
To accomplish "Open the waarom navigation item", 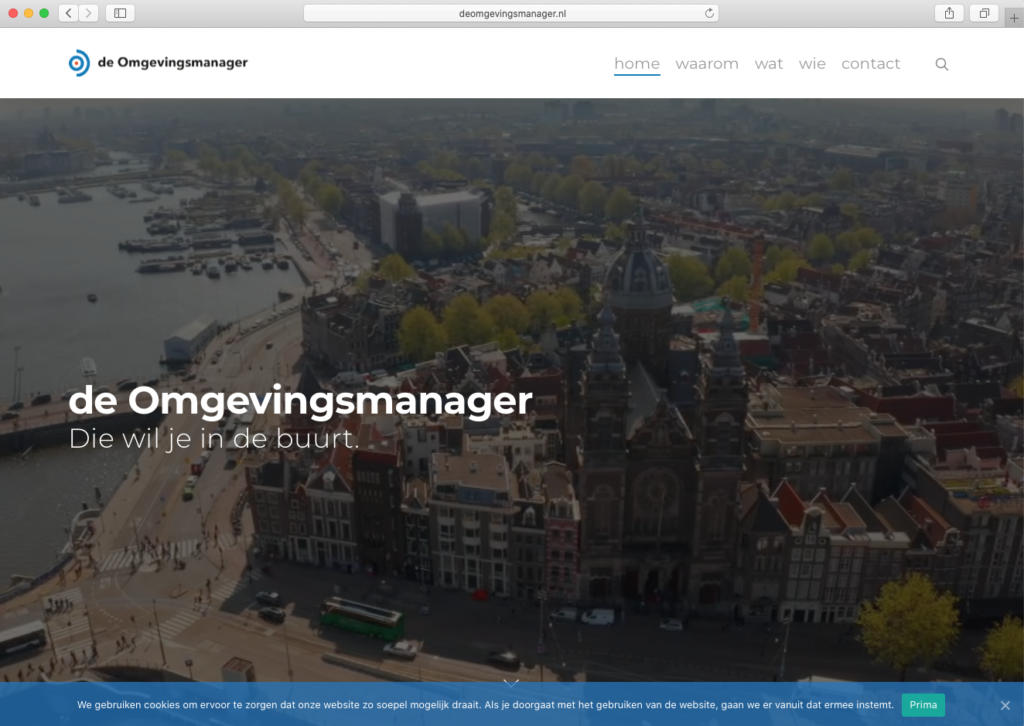I will coord(707,64).
